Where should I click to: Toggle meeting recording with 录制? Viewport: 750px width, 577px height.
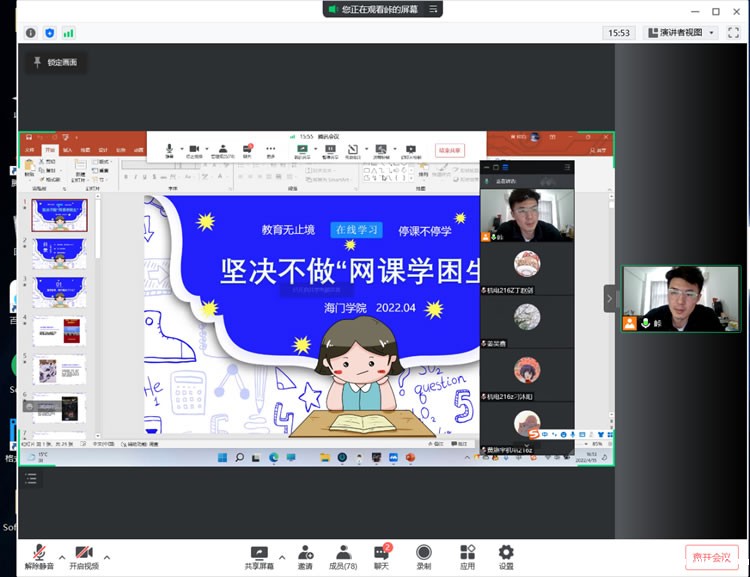tap(424, 557)
